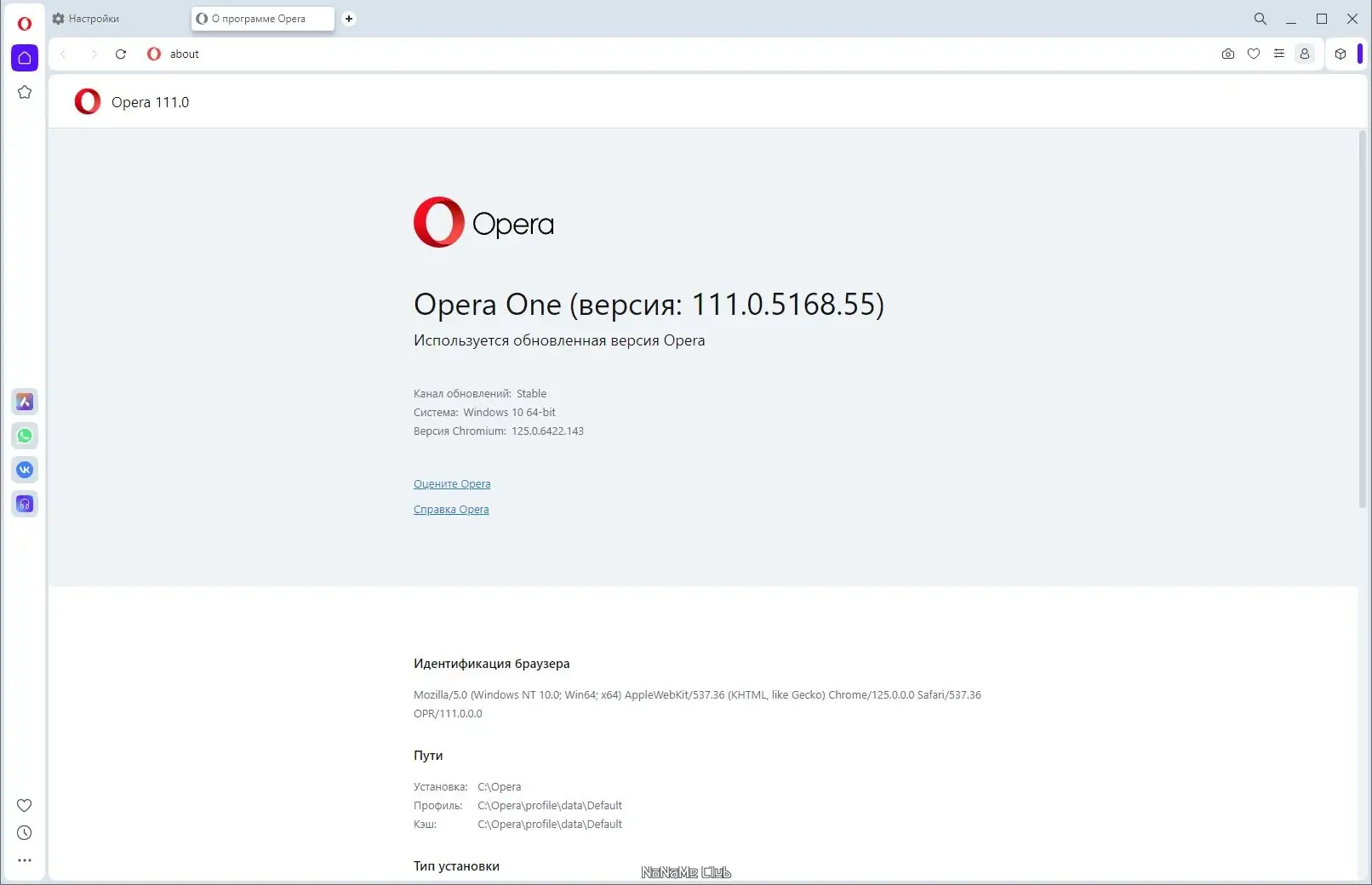1372x885 pixels.
Task: Go back to the previous page
Action: 64,54
